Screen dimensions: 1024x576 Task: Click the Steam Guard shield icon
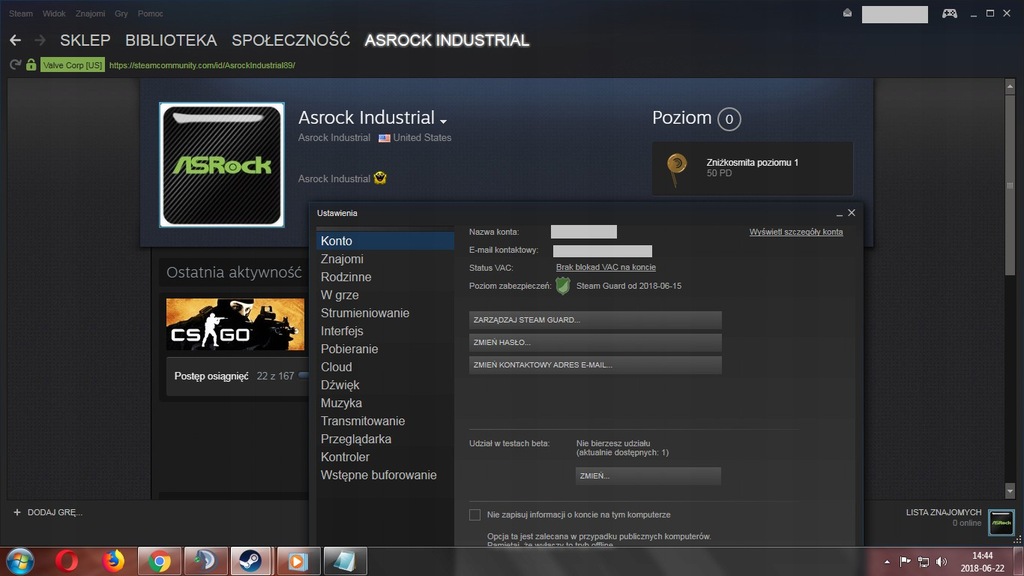tap(562, 285)
